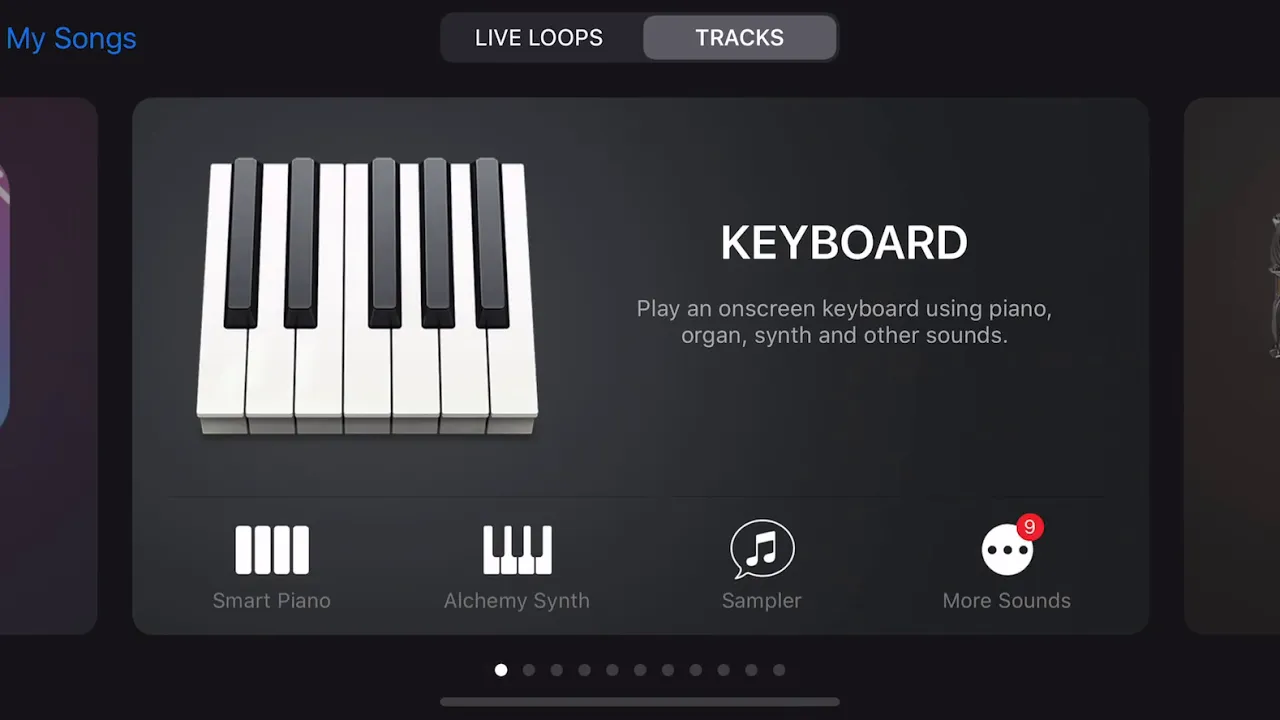Select the first page indicator dot
Image resolution: width=1280 pixels, height=720 pixels.
coord(501,670)
